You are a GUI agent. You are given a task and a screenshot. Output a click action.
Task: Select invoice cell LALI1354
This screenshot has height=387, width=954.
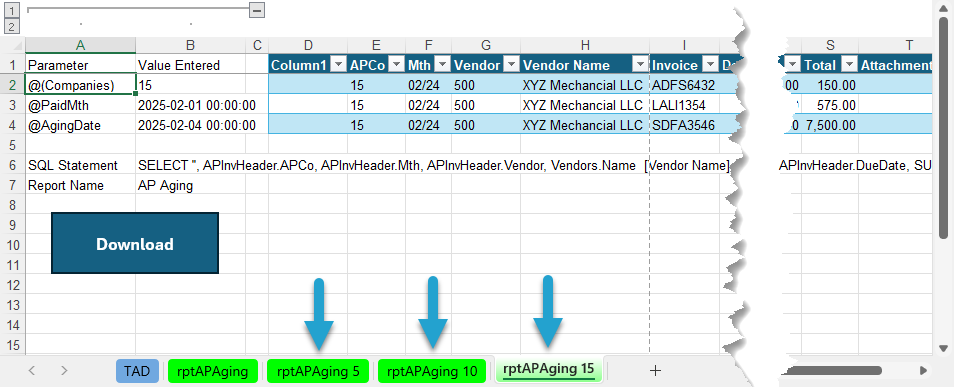pos(685,105)
